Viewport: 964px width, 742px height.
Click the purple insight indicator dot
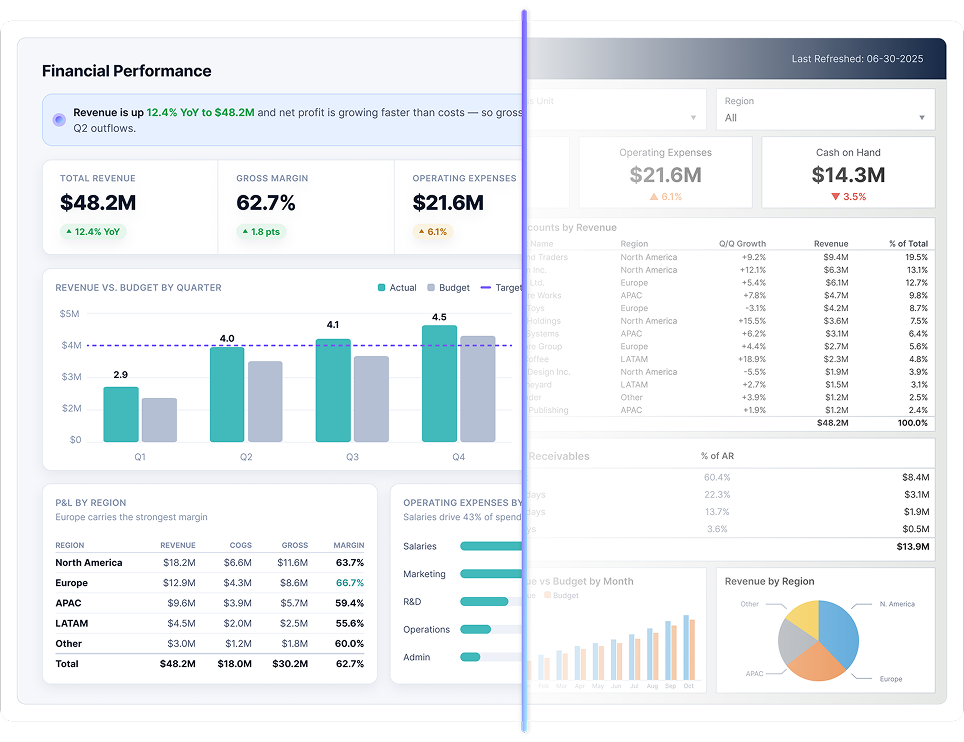[59, 119]
